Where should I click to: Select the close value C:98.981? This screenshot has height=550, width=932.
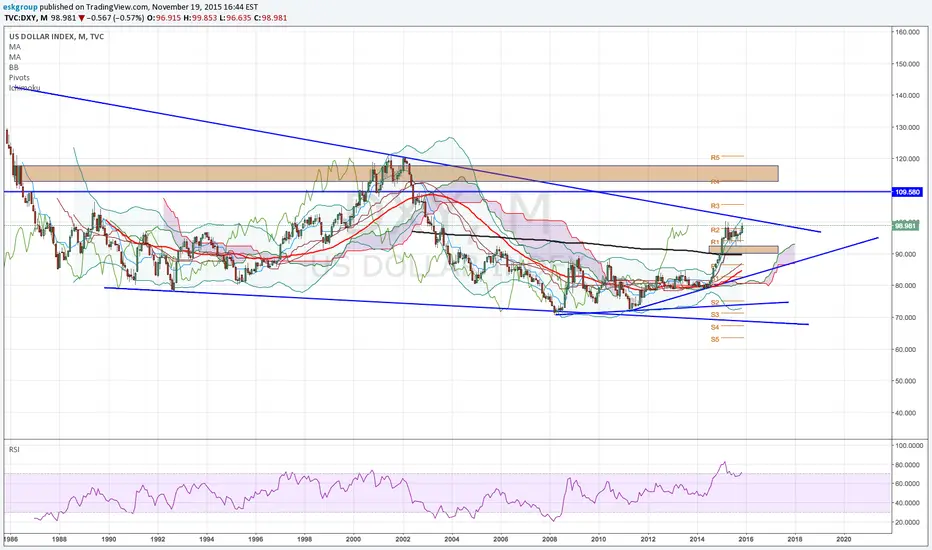pos(270,18)
